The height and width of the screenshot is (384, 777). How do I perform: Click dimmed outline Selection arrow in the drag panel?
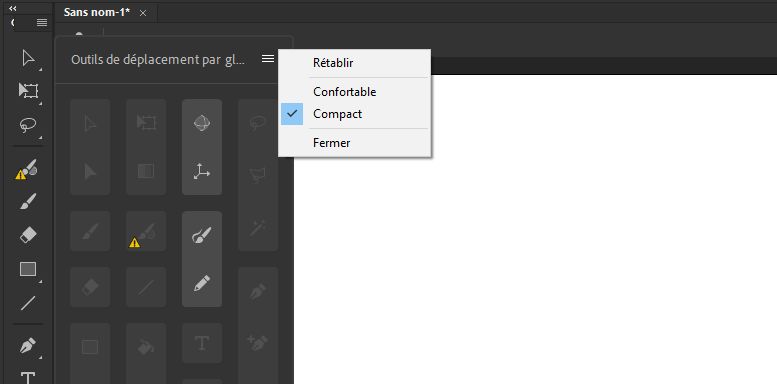pyautogui.click(x=90, y=123)
